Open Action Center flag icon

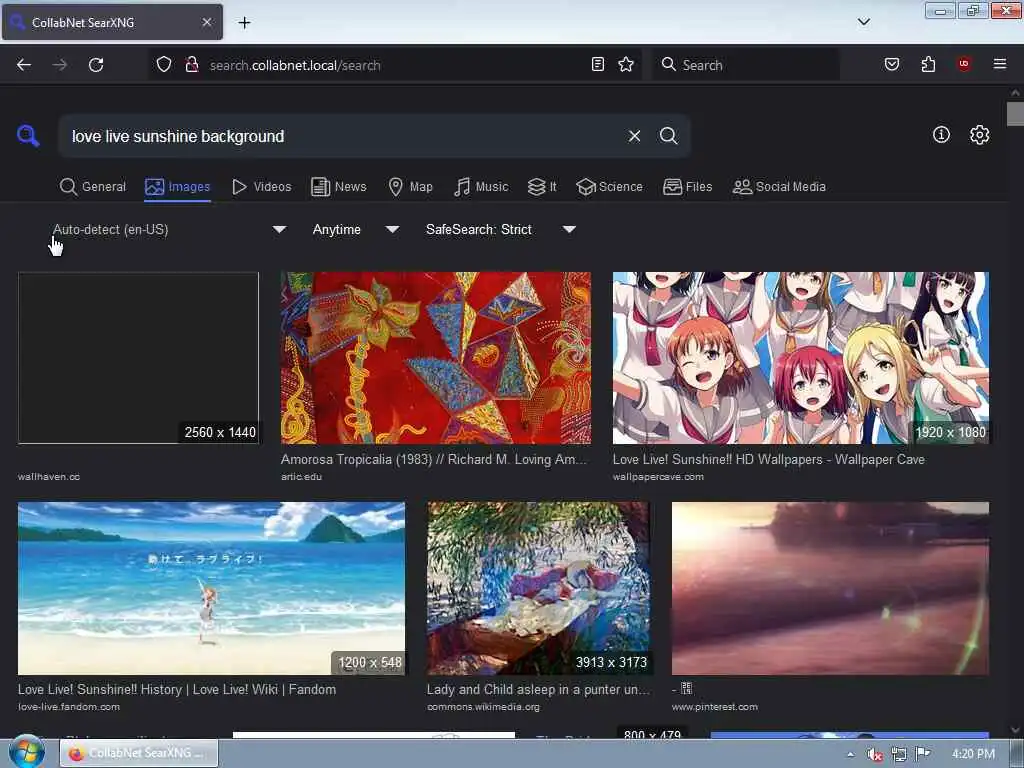(923, 754)
